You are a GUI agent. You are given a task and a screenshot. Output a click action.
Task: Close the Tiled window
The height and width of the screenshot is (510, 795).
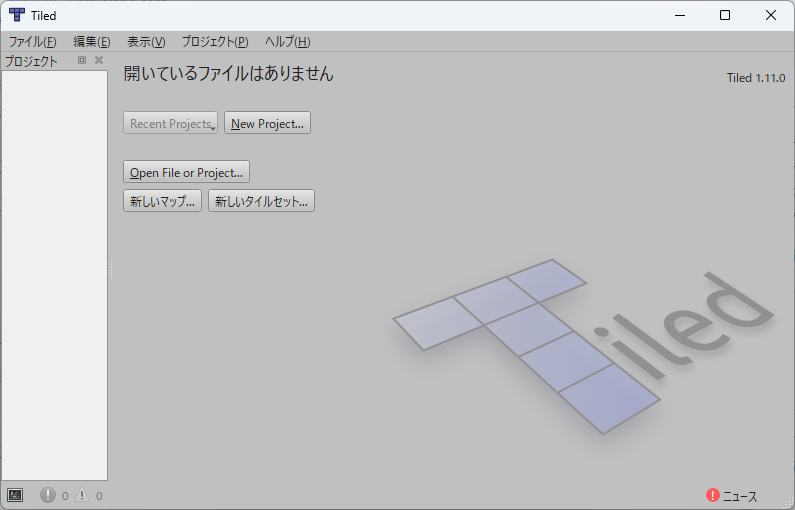pyautogui.click(x=771, y=15)
